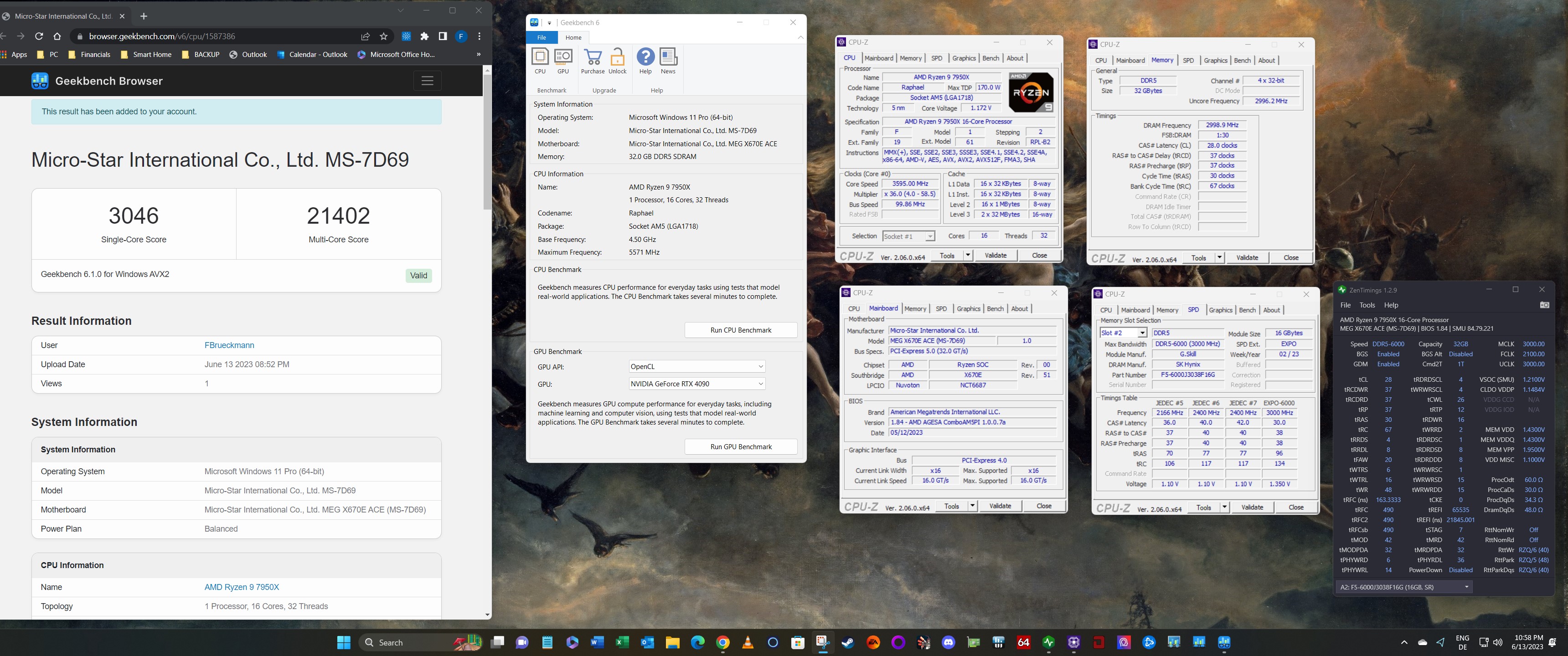Open the Chrome tab search chevron
Image resolution: width=1568 pixels, height=656 pixels.
[x=401, y=10]
